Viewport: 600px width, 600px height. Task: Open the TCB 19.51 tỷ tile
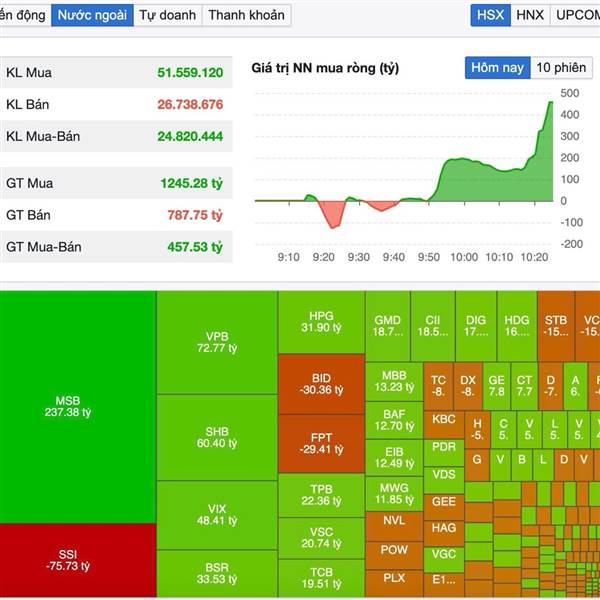point(321,578)
